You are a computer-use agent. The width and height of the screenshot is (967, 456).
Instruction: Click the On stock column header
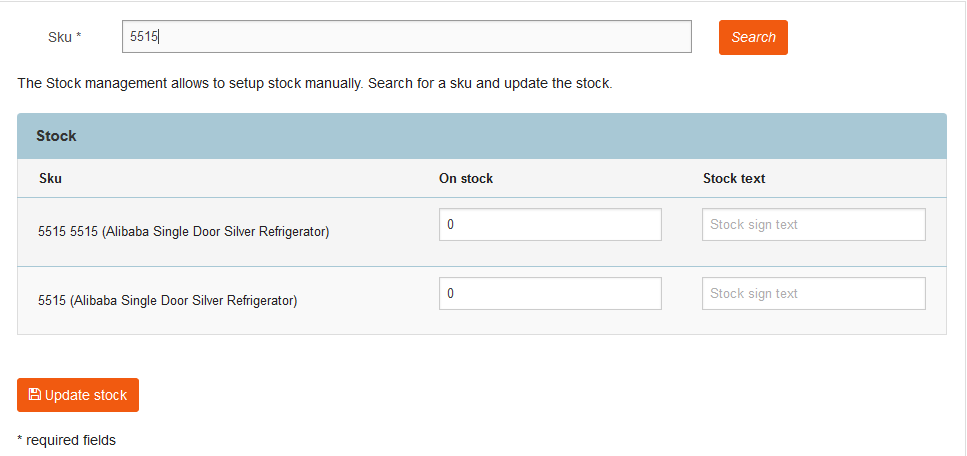[466, 178]
